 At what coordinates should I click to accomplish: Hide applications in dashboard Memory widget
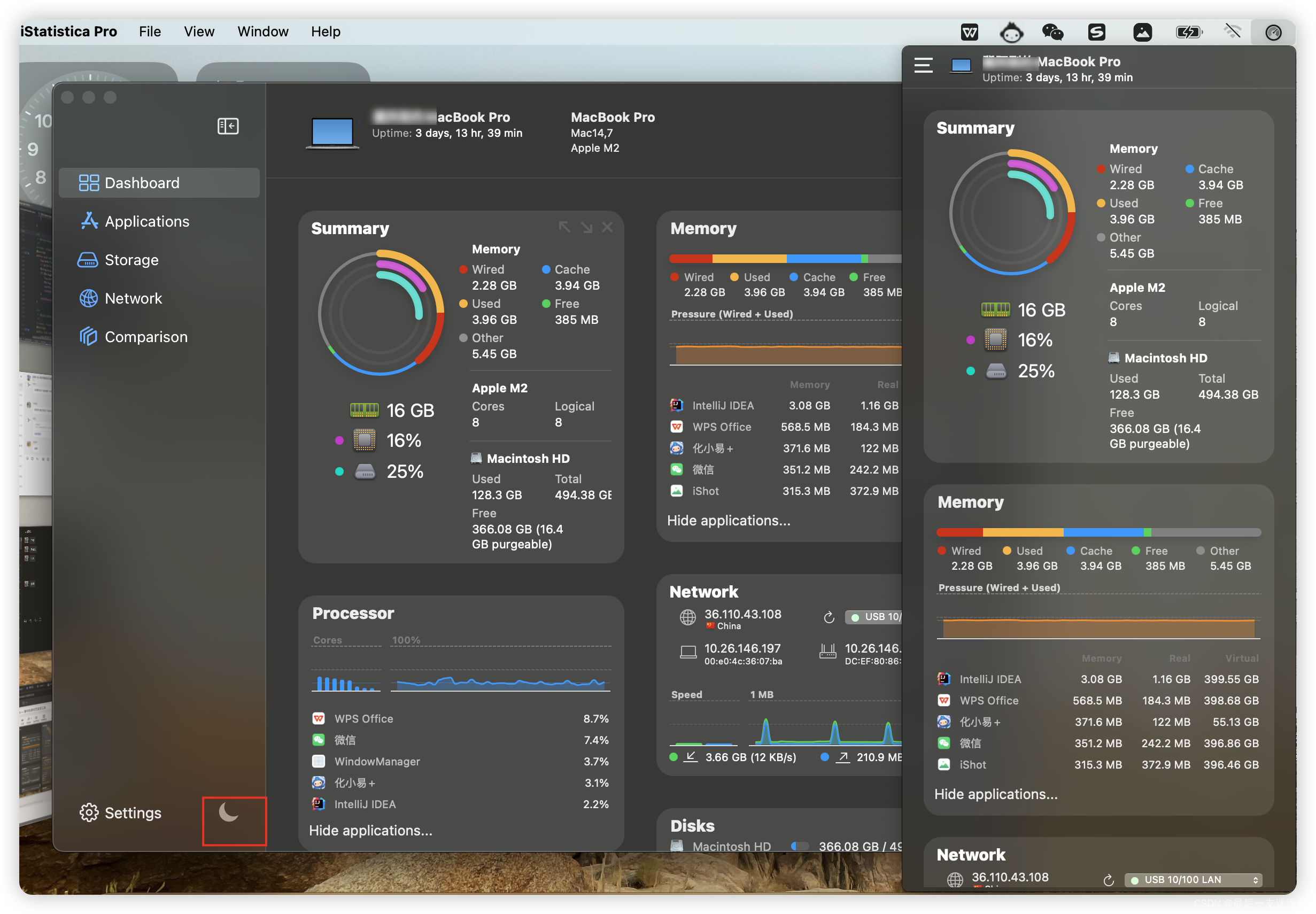729,520
